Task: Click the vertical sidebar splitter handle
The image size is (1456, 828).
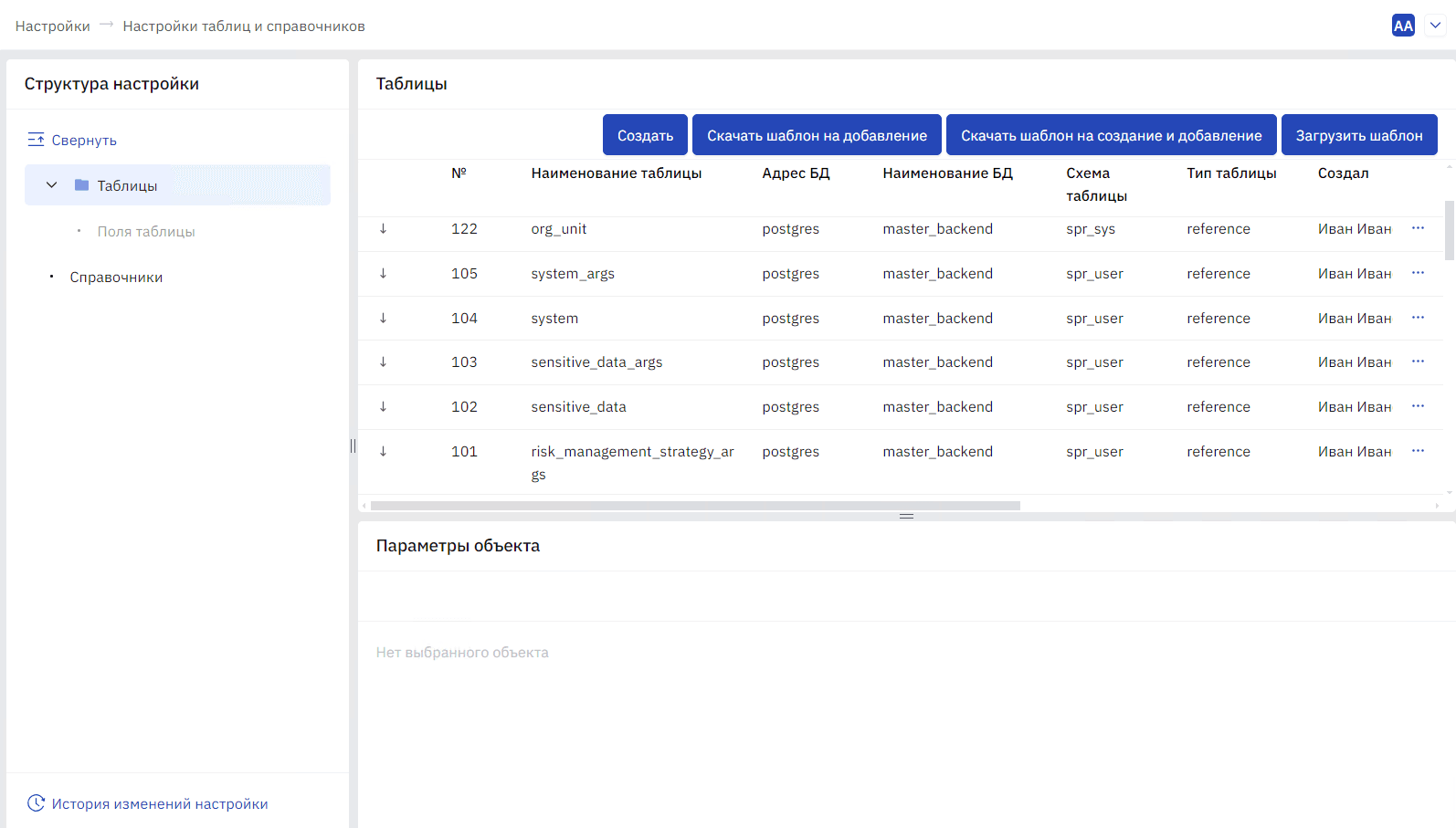Action: click(x=353, y=446)
